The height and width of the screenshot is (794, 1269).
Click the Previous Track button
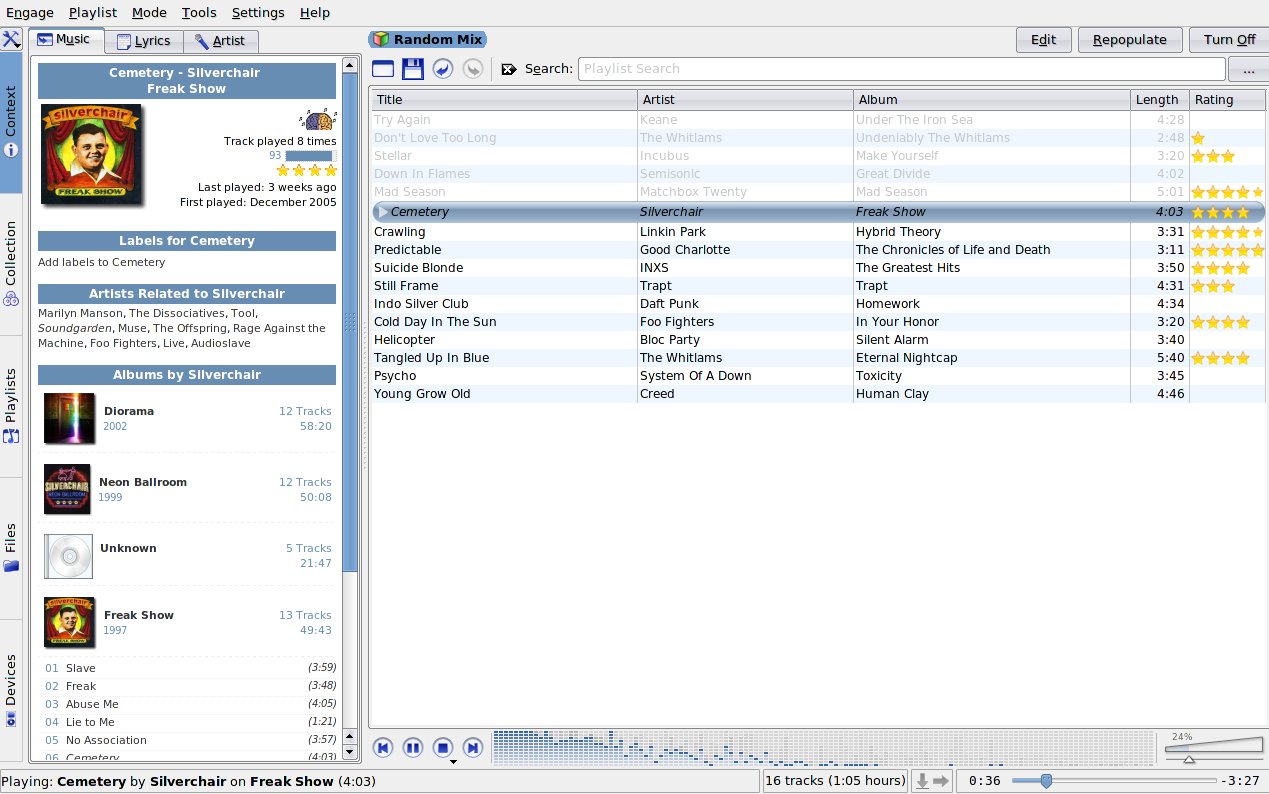tap(383, 747)
